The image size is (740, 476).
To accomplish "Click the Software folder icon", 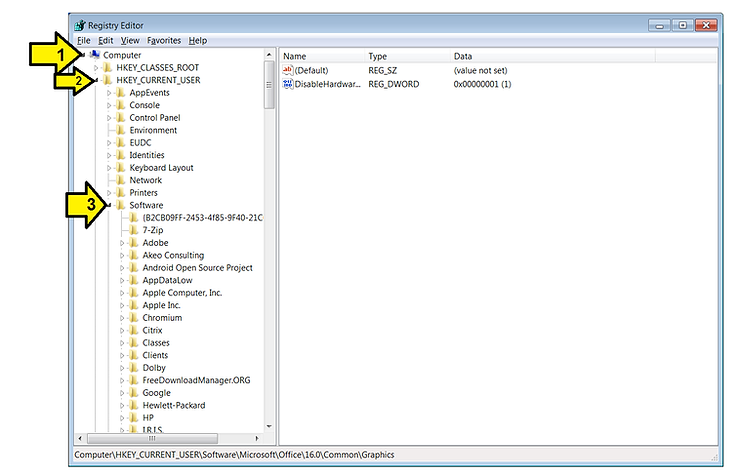I will [121, 205].
